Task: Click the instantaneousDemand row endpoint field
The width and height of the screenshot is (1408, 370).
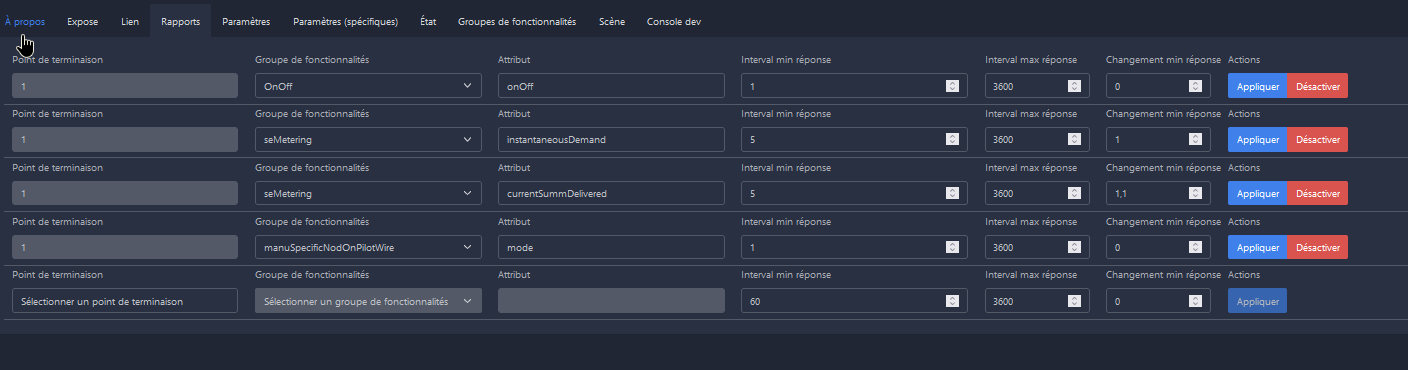Action: 125,139
